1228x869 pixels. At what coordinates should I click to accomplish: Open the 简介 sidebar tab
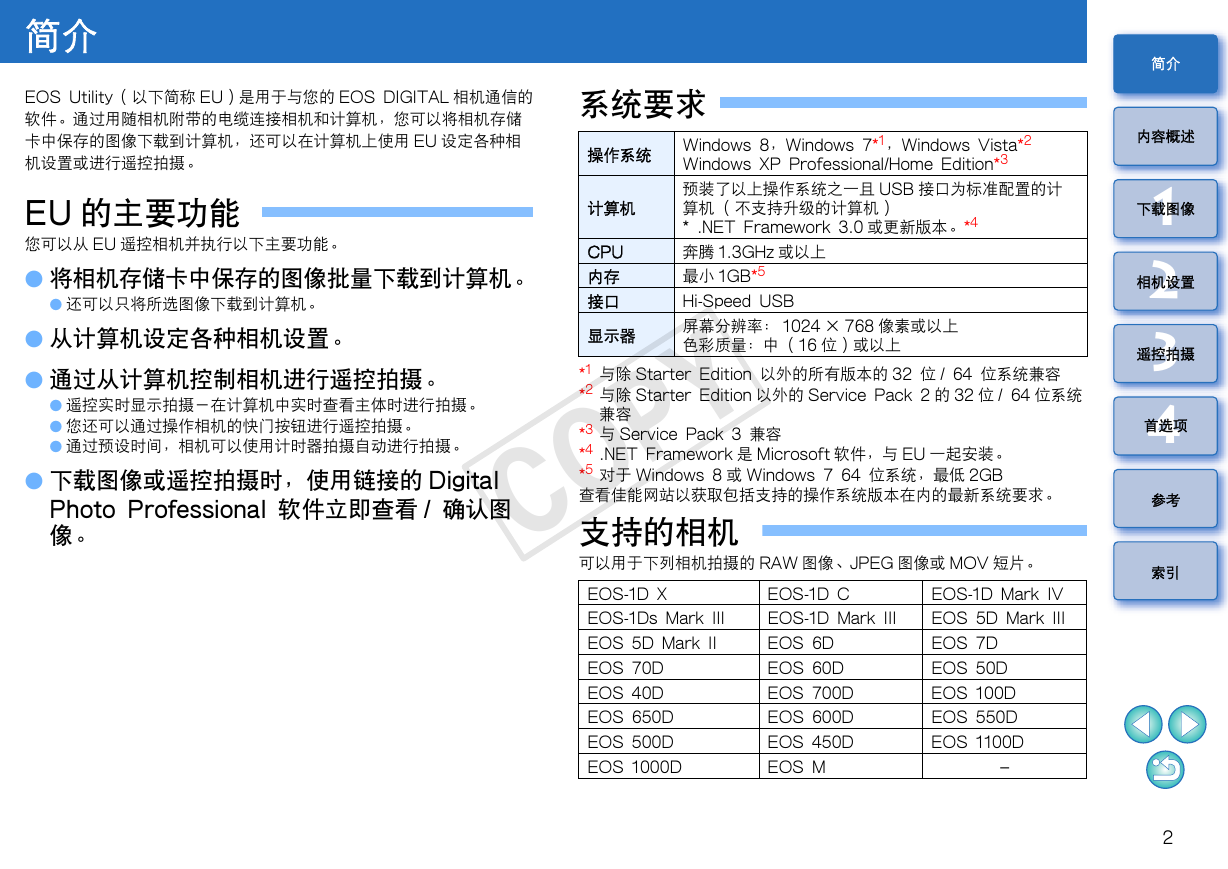click(1165, 64)
